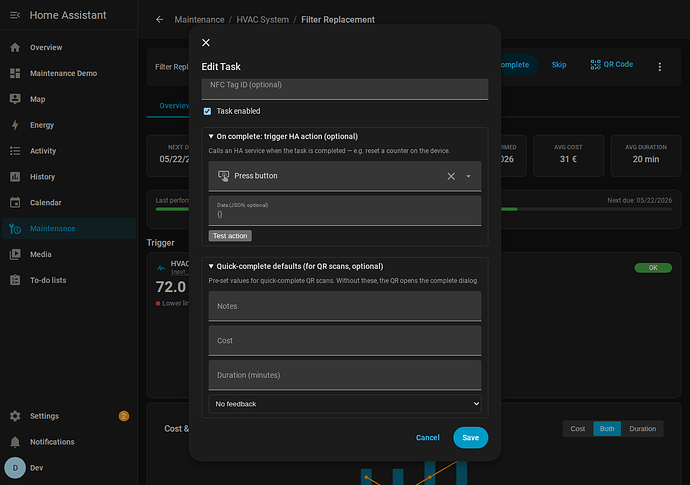Viewport: 690px width, 485px height.
Task: Click the Press button action icon
Action: [224, 176]
